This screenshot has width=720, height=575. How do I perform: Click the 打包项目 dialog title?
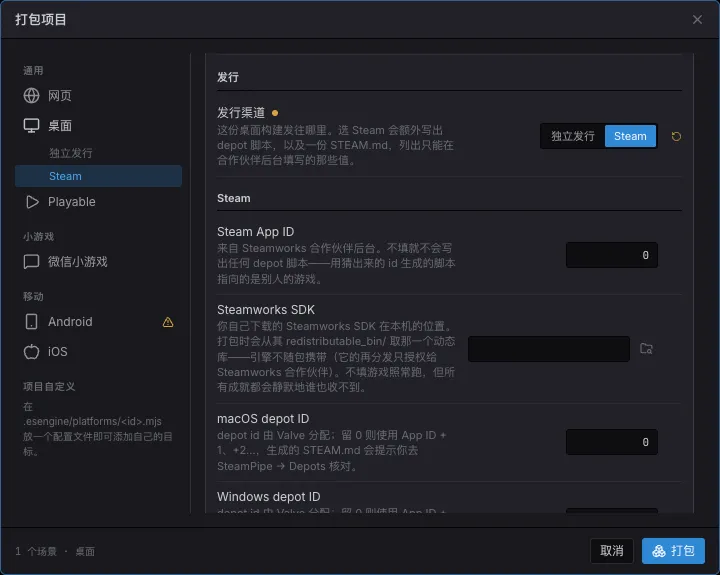click(41, 19)
